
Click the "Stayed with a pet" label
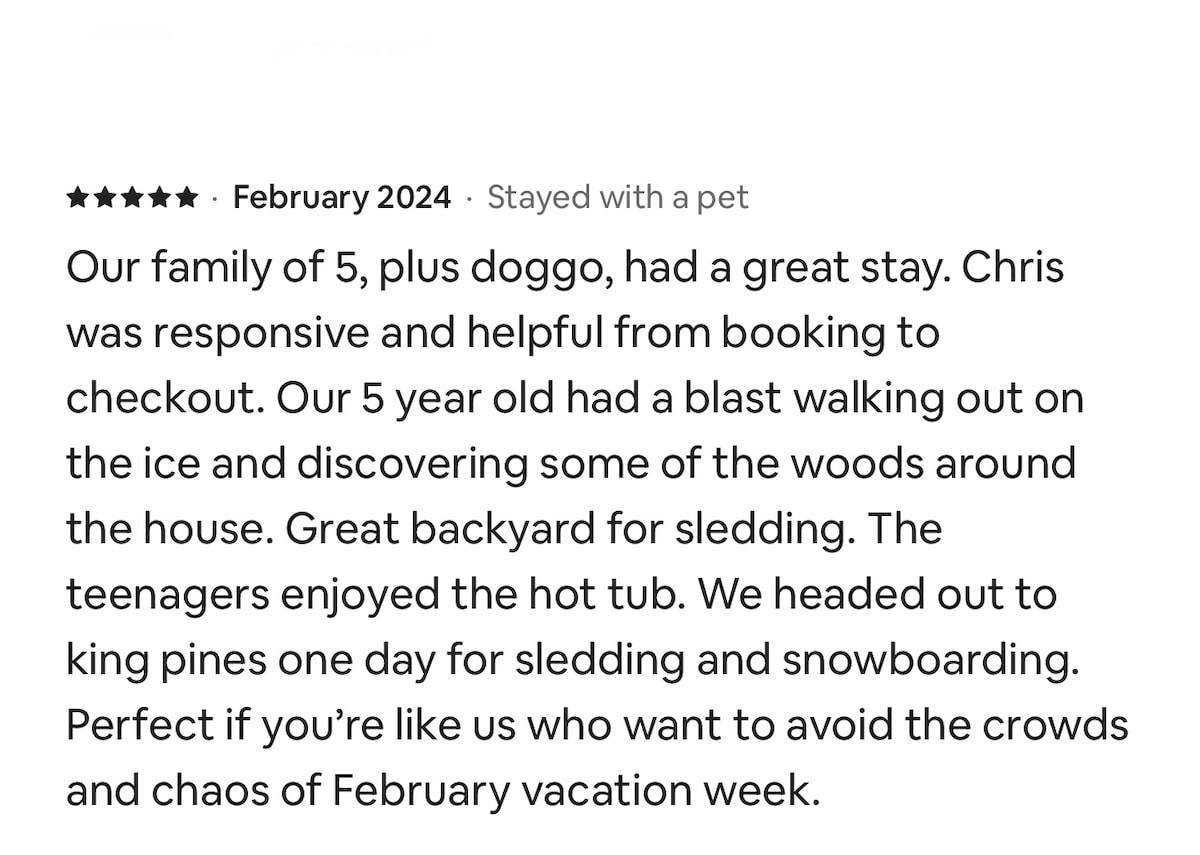point(618,198)
